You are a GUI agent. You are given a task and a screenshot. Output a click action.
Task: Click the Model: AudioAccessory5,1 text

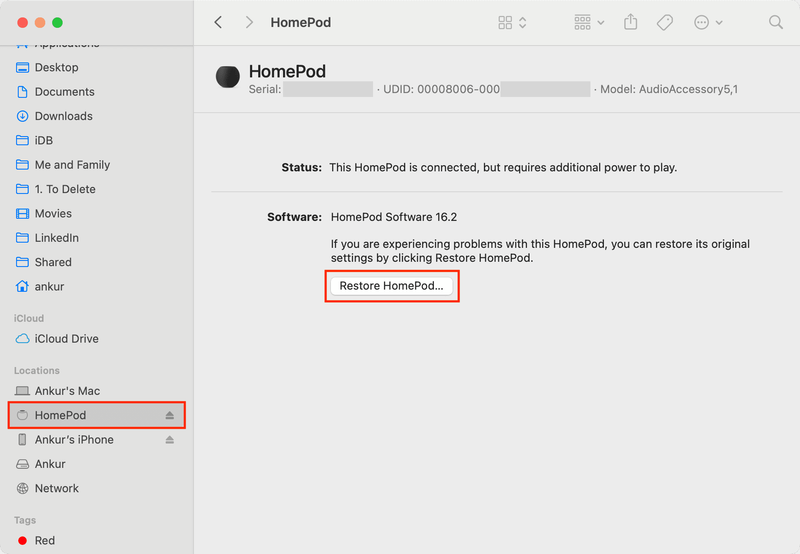click(x=669, y=89)
